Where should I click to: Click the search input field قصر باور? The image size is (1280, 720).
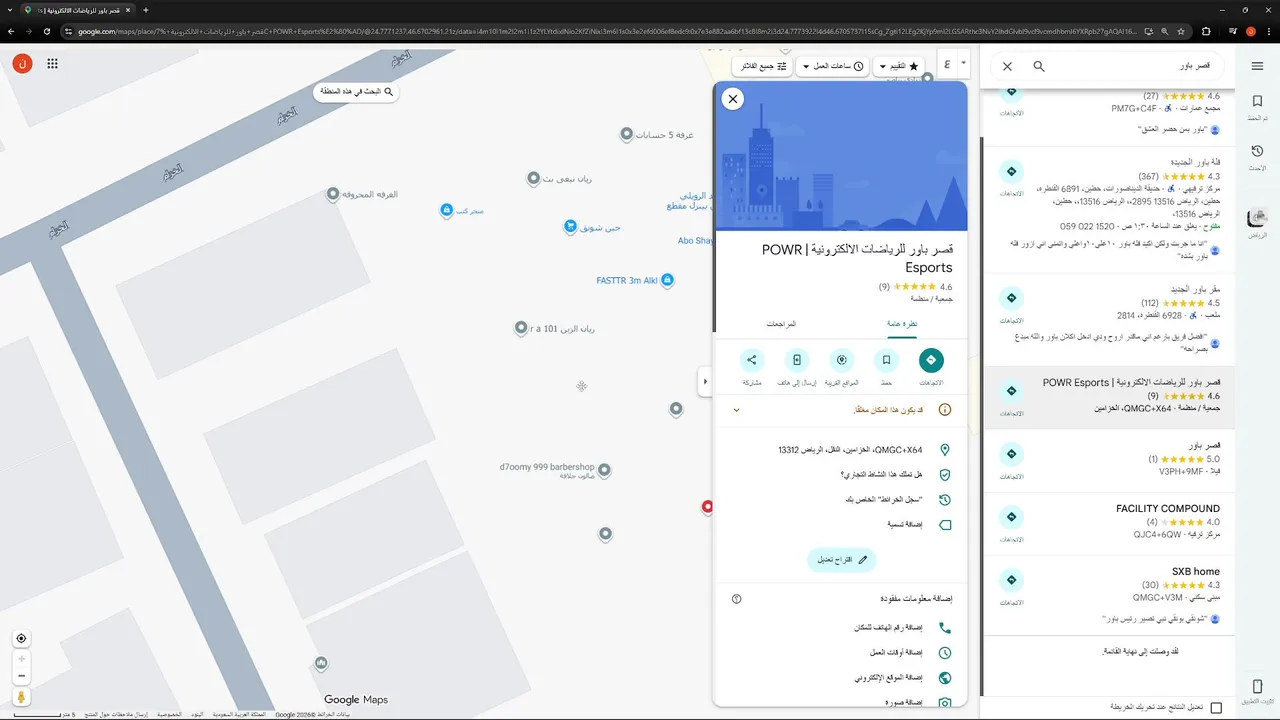click(x=1135, y=66)
